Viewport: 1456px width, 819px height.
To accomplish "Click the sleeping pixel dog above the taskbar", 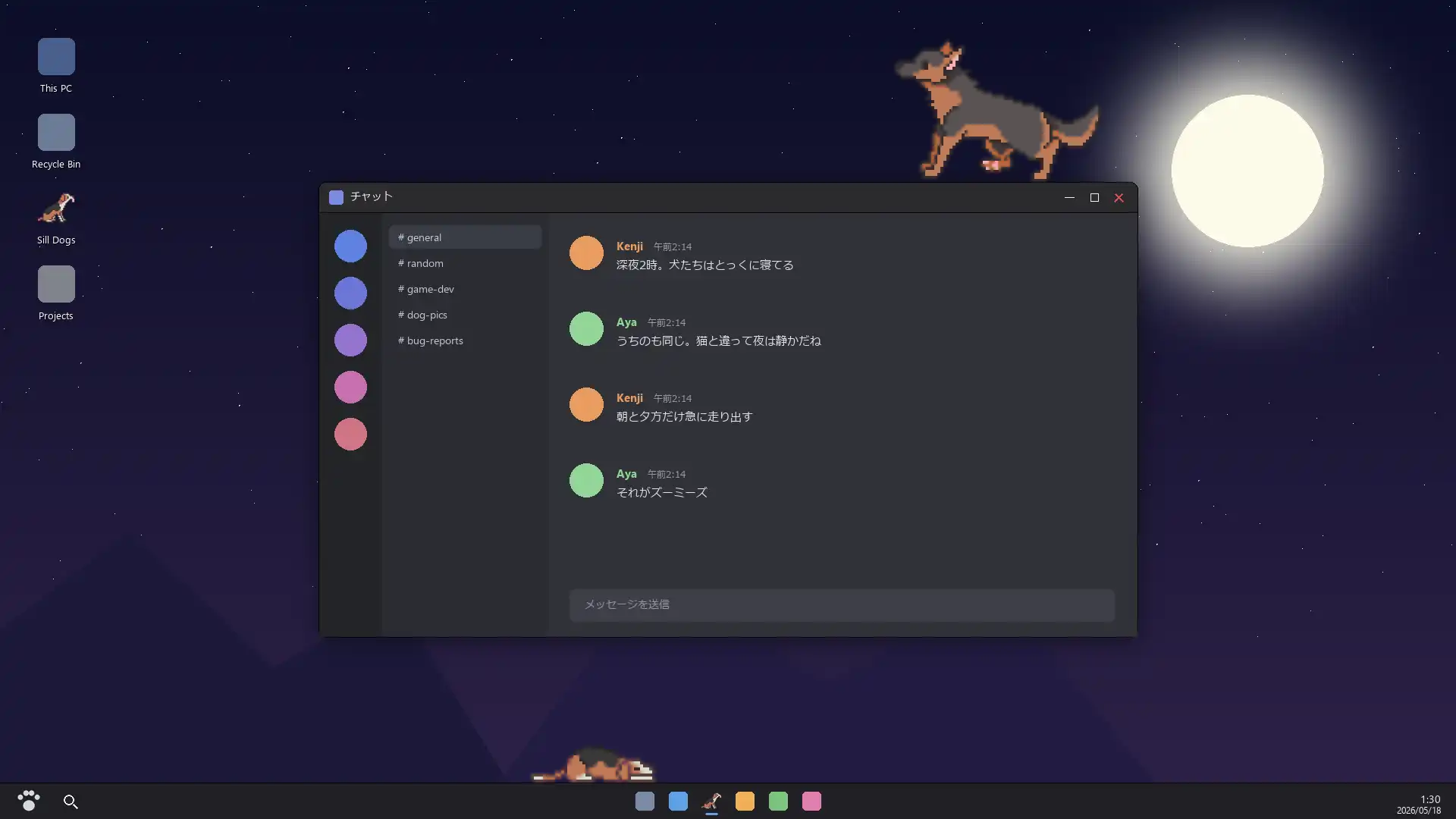I will point(593,764).
